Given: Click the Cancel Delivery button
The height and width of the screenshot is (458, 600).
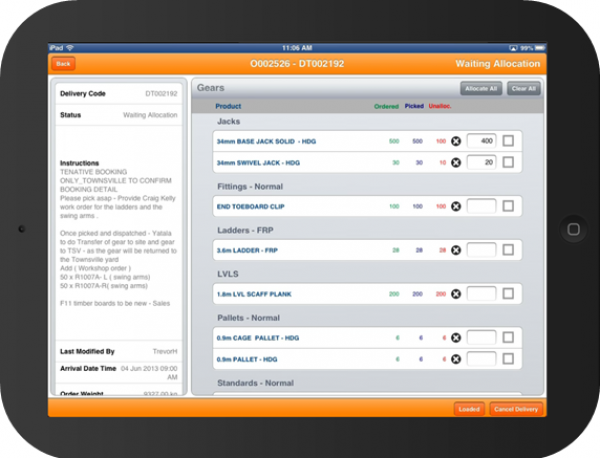Looking at the screenshot, I should 516,409.
